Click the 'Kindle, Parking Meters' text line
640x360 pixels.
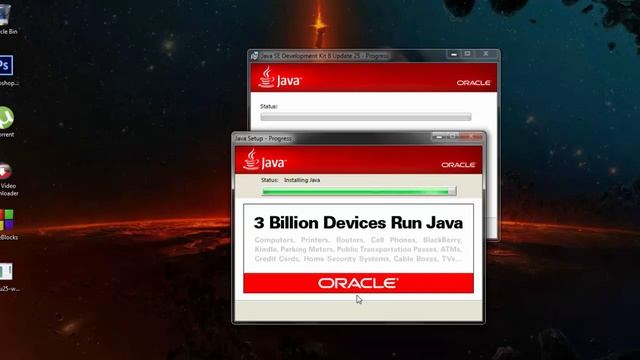(358, 249)
